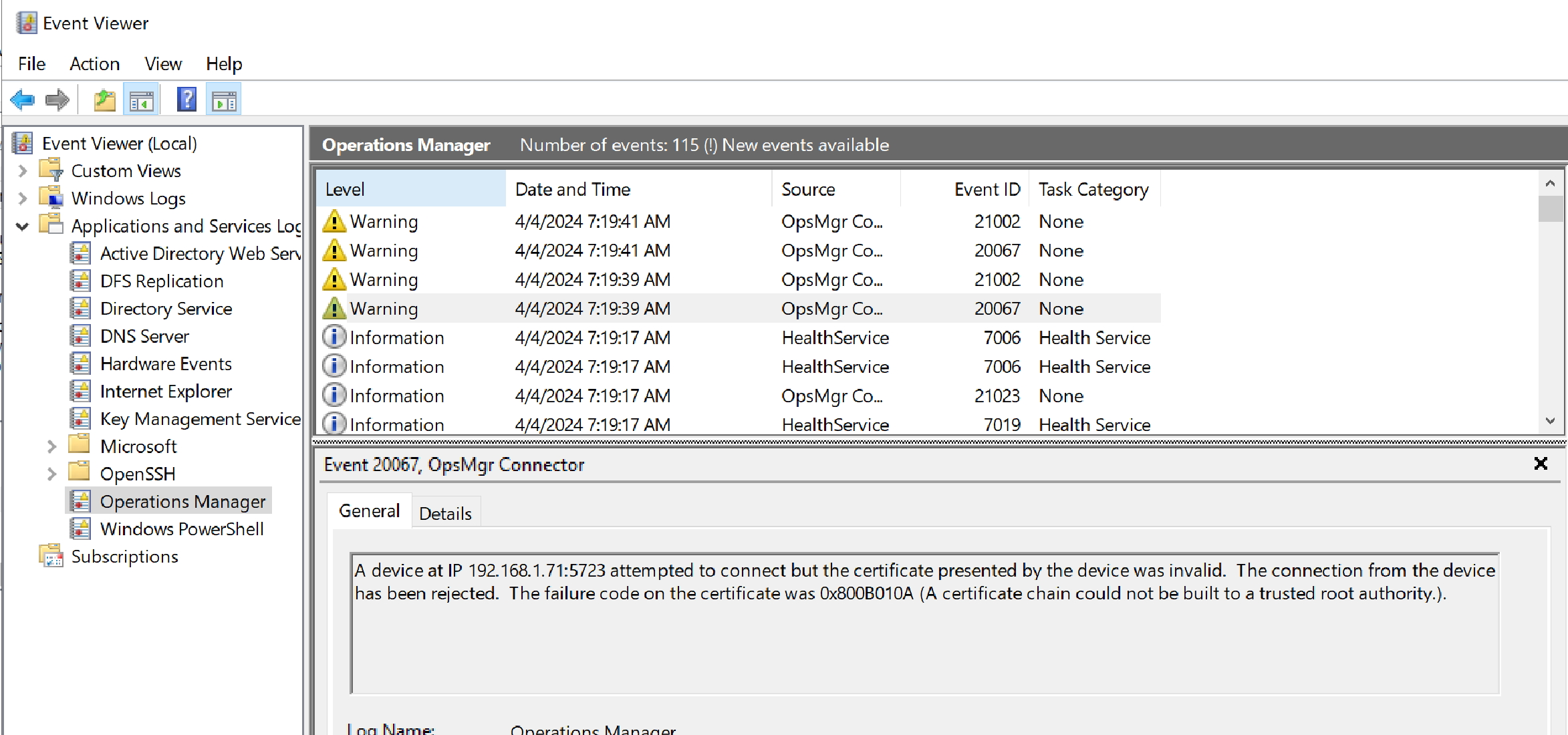Open the Windows PowerShell log in tree
This screenshot has width=1568, height=735.
pyautogui.click(x=182, y=529)
